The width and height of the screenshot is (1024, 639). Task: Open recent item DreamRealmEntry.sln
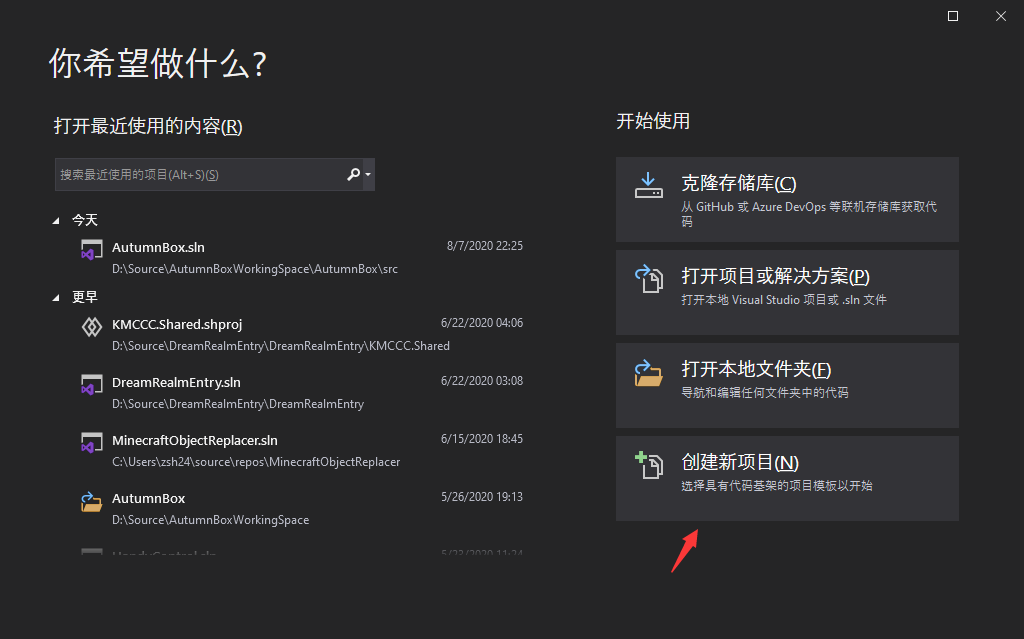[176, 382]
